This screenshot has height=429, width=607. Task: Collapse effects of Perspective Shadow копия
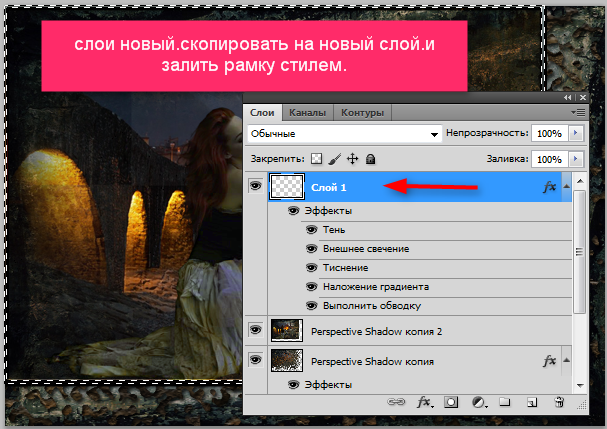coord(566,360)
